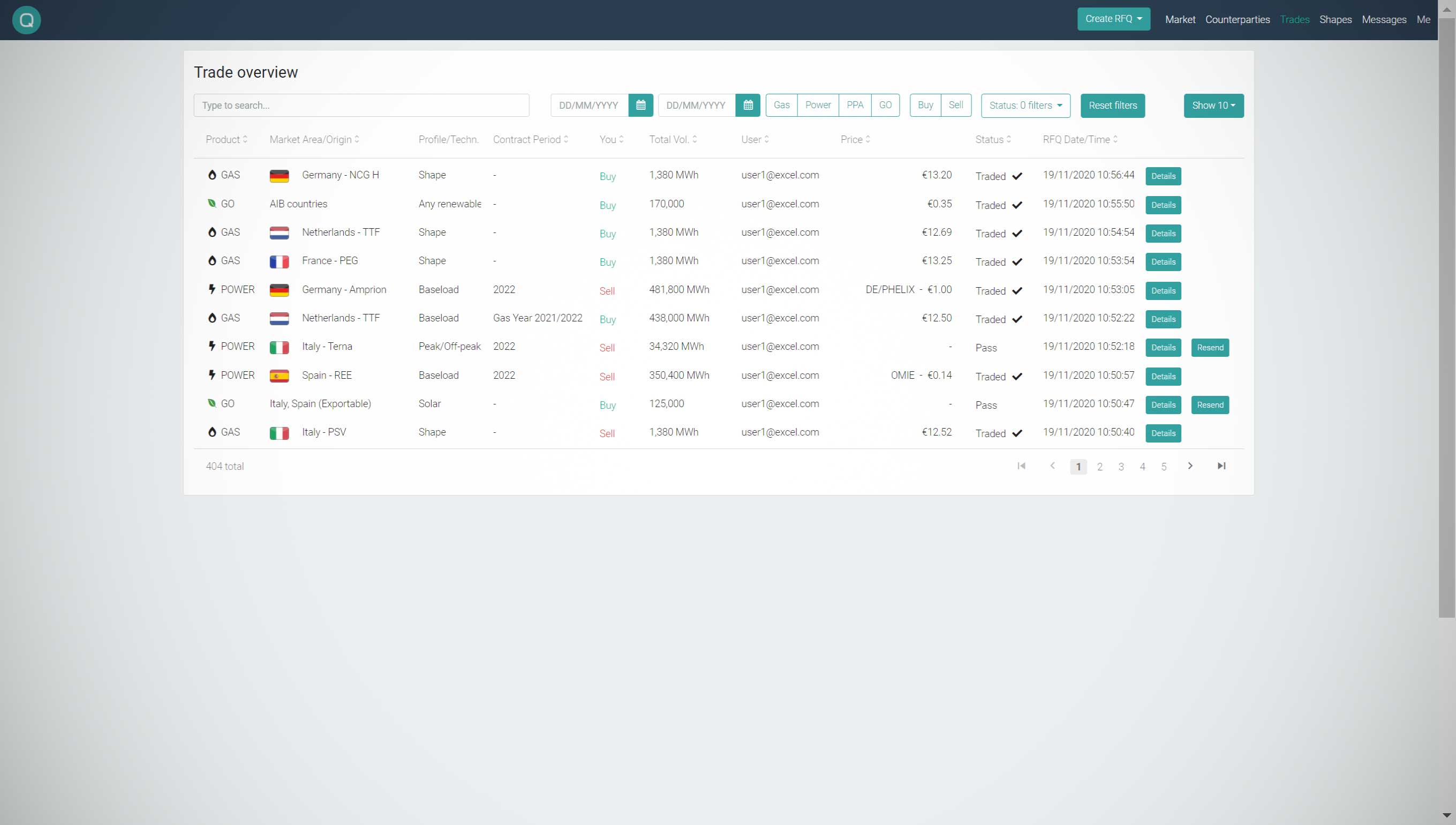Open the Me menu
1456x825 pixels.
[x=1423, y=20]
